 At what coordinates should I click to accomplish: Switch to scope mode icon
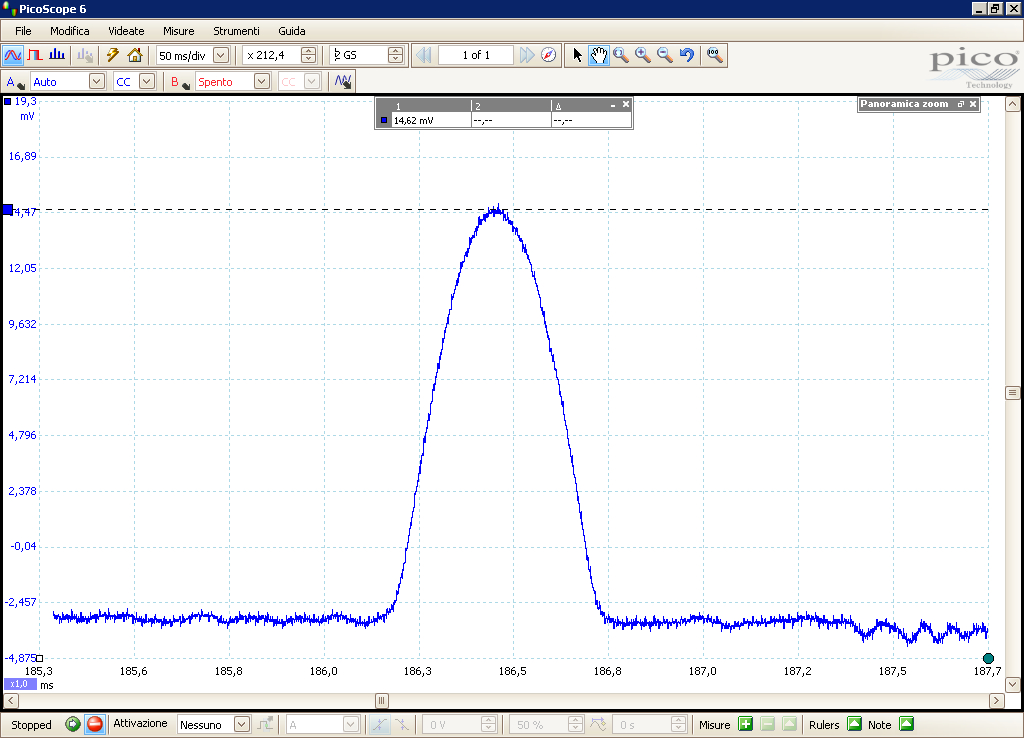tap(12, 56)
